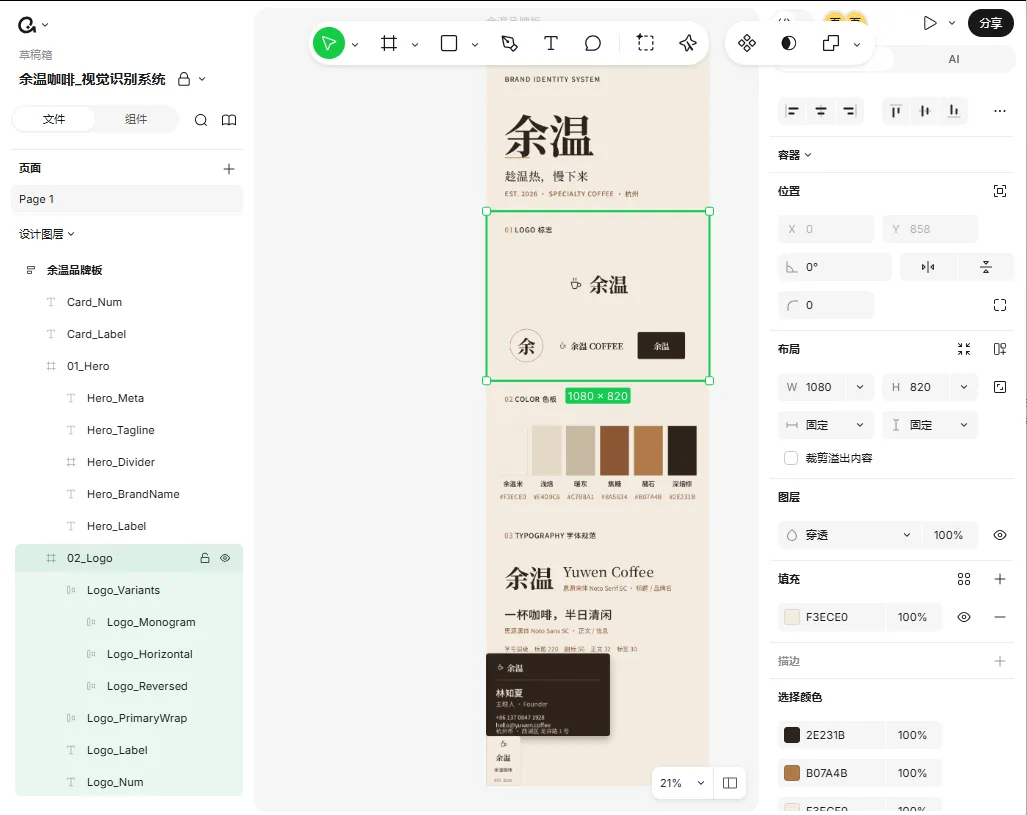Screen dimensions: 1027x815
Task: Hide the 02_Logo layer with eye icon
Action: [225, 558]
